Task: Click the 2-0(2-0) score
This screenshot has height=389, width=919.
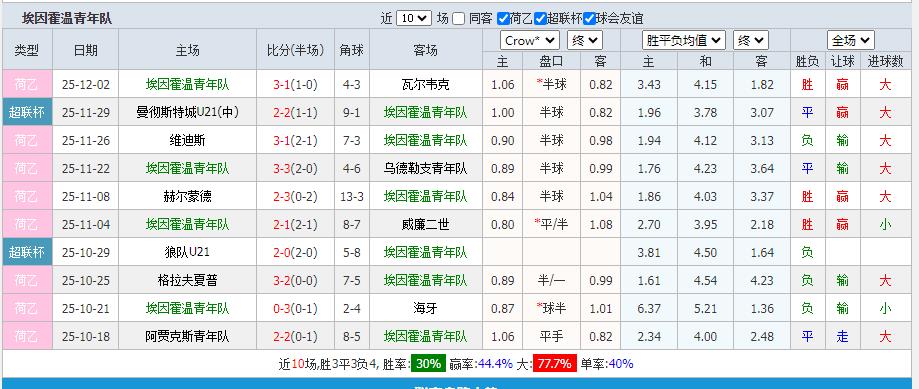Action: tap(295, 252)
